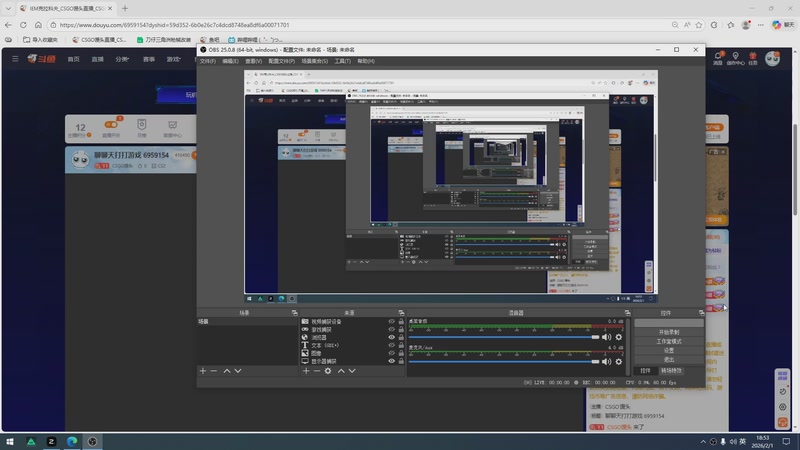This screenshot has width=800, height=450.
Task: Switch to the 转场特效 tab
Action: 671,371
